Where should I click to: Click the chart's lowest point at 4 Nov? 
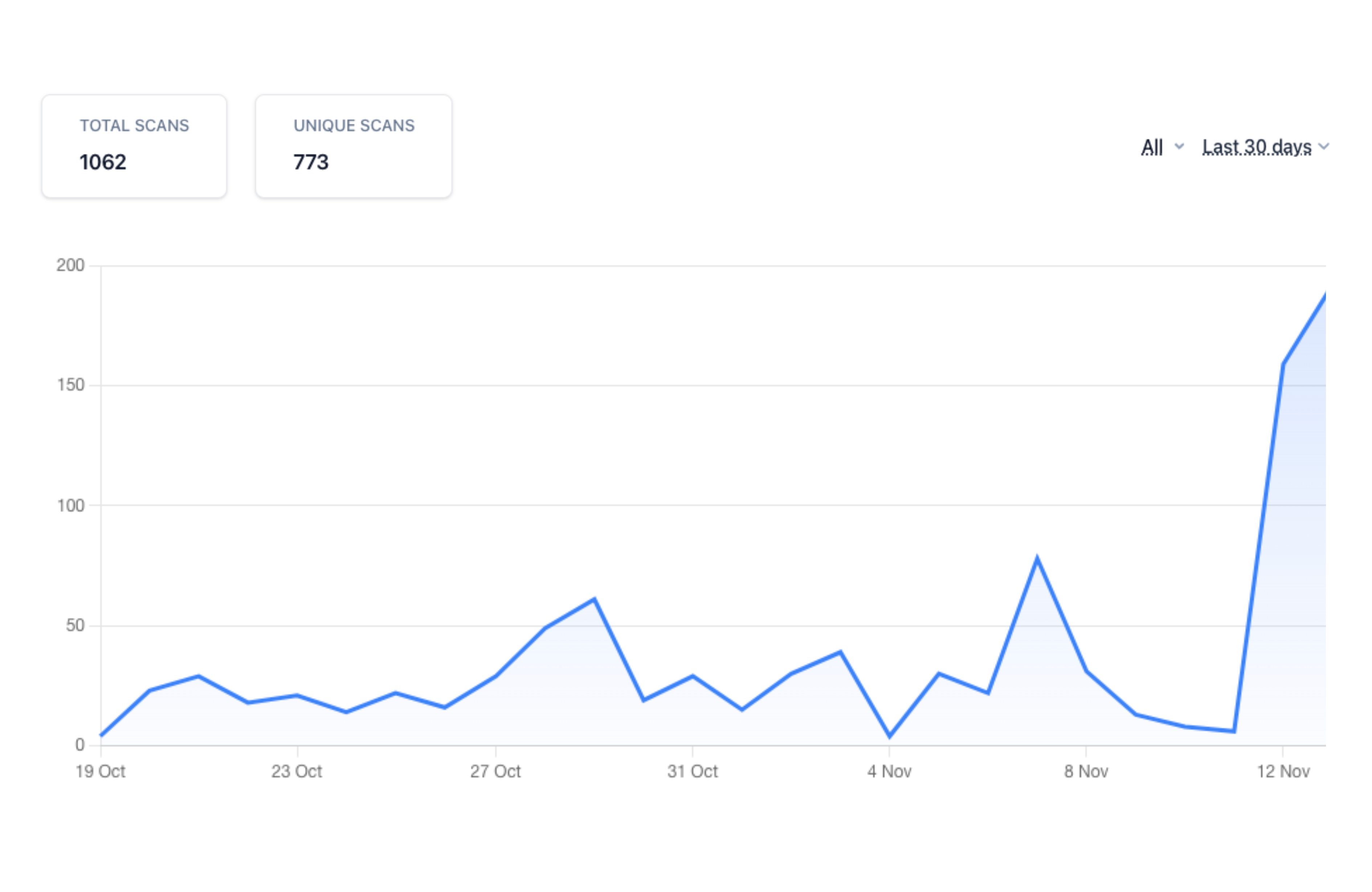[890, 736]
